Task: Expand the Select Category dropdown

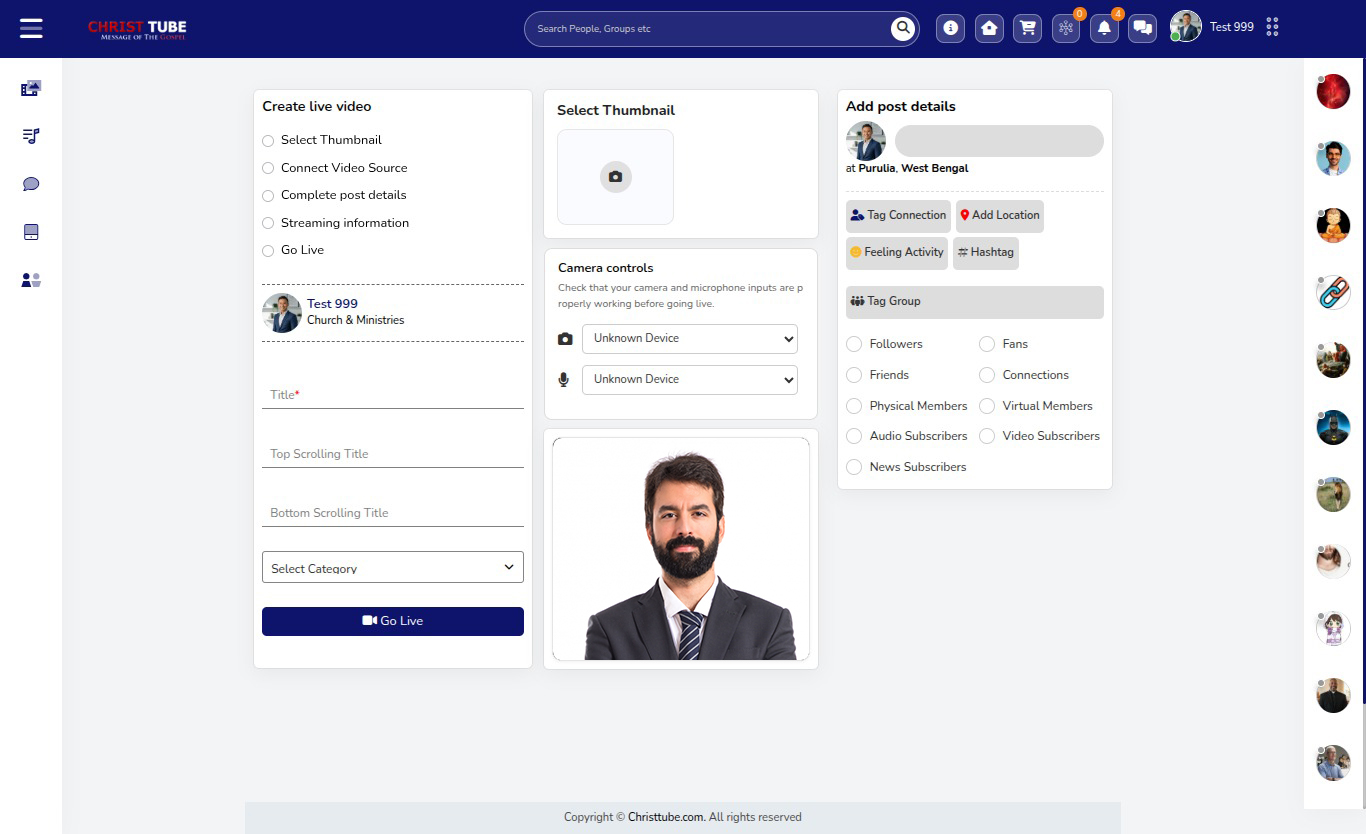Action: [x=392, y=567]
